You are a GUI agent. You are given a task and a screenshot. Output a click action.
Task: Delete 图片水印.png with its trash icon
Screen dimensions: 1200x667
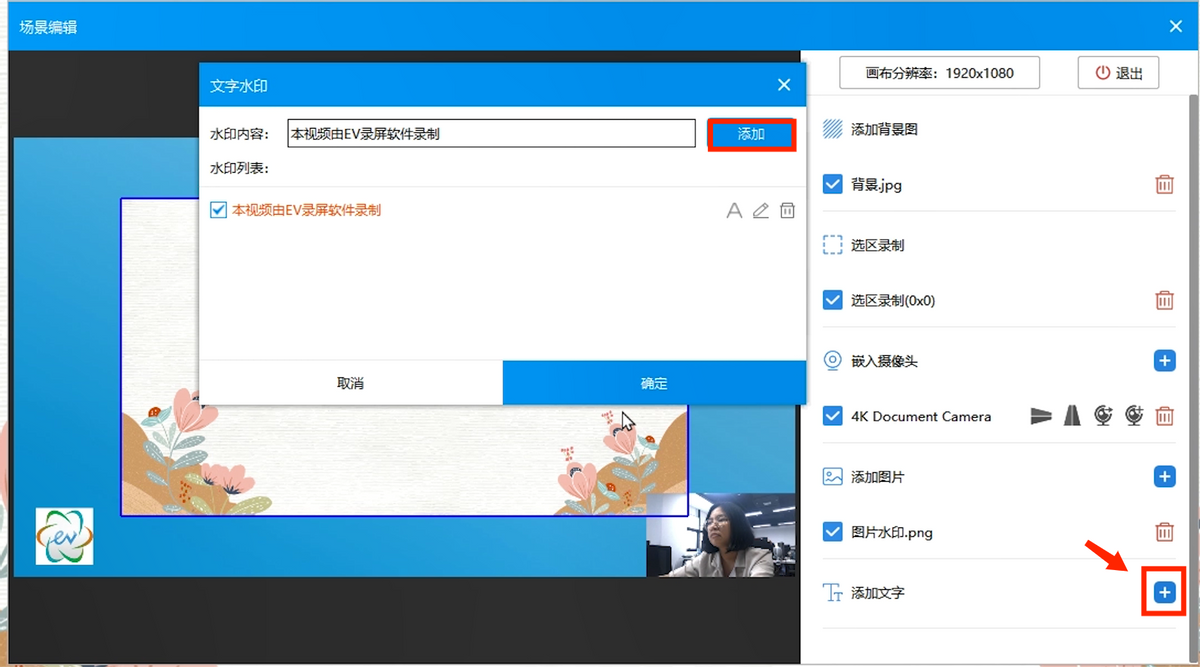tap(1164, 532)
